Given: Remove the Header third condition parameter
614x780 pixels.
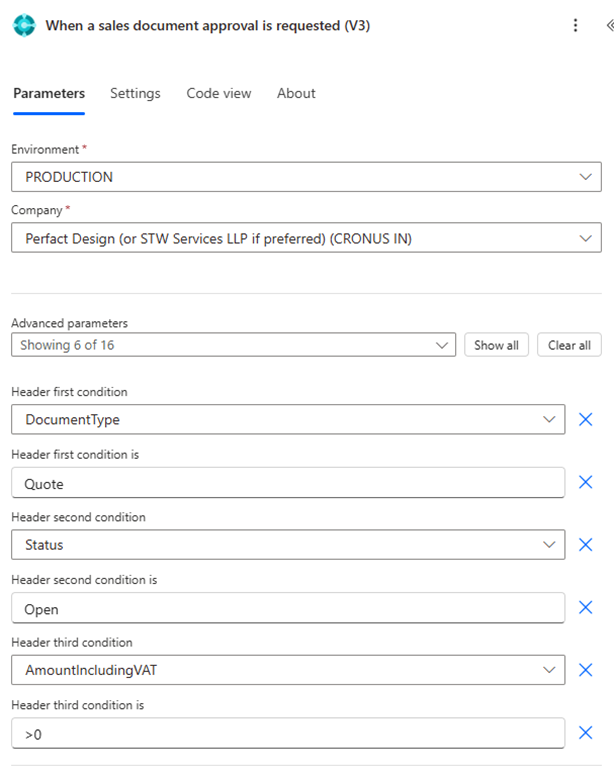Looking at the screenshot, I should (x=586, y=670).
